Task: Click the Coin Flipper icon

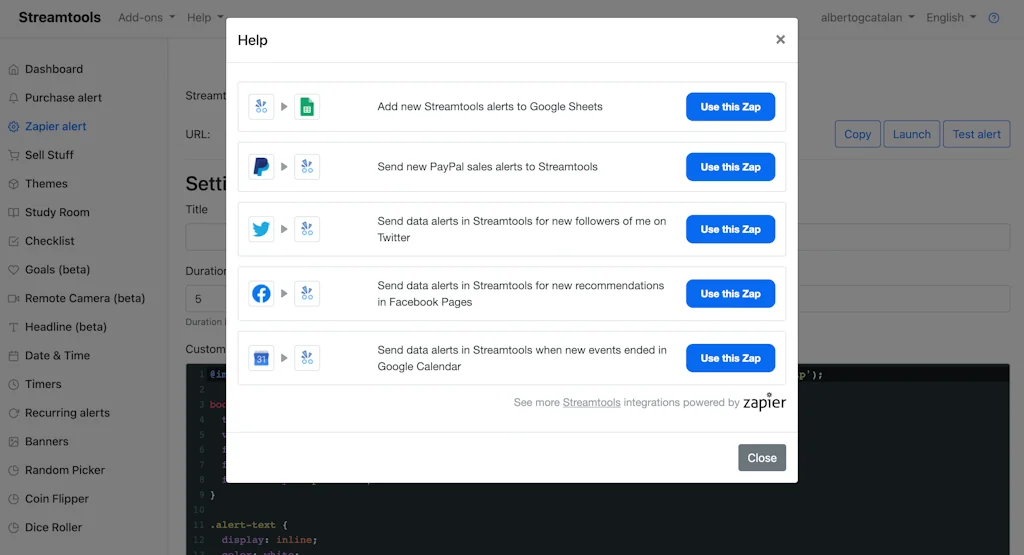Action: (13, 499)
